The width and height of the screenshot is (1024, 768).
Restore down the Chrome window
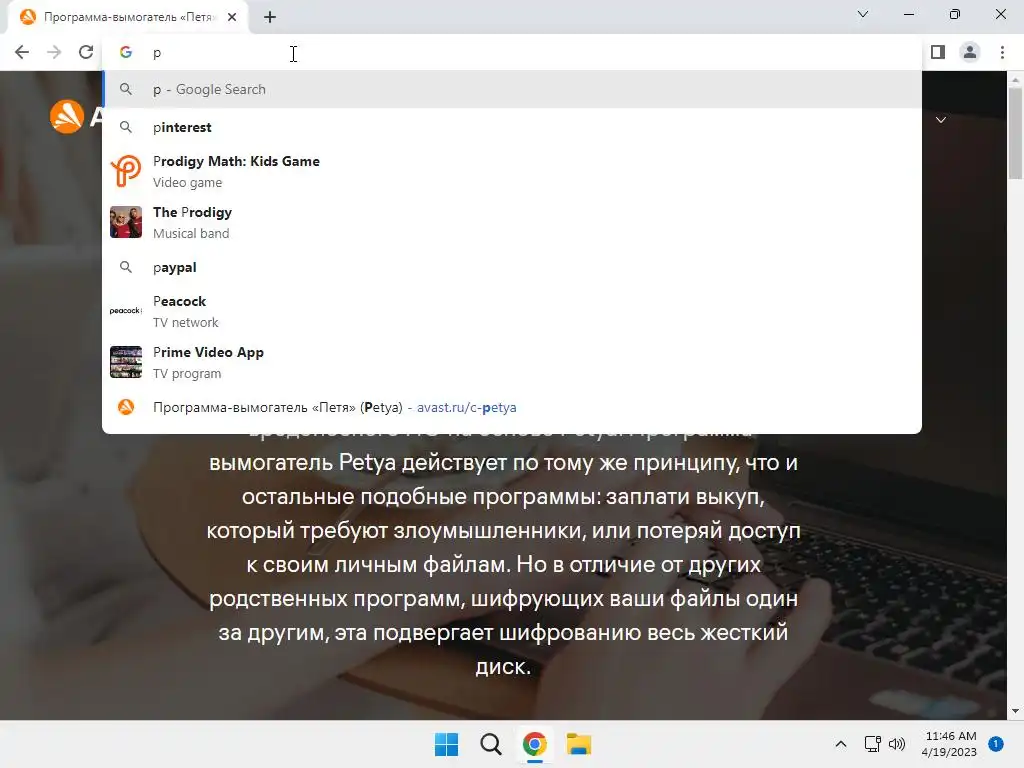(x=955, y=14)
